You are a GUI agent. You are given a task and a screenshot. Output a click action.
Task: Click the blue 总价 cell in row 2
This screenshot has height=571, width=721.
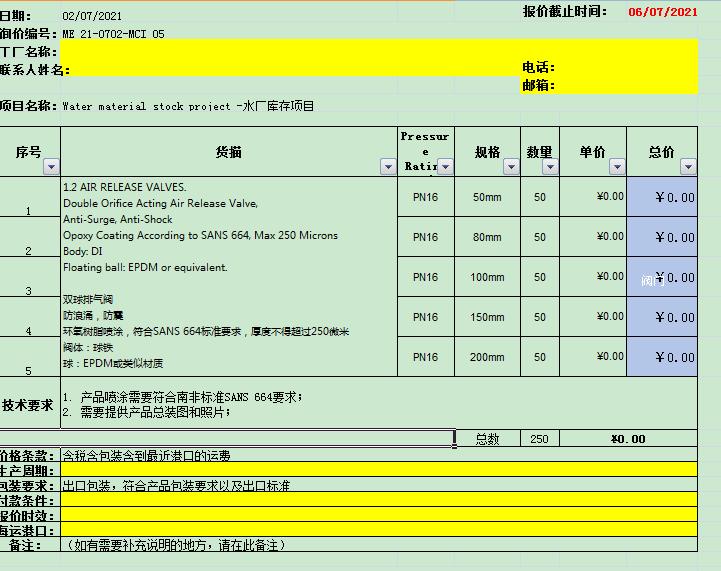click(662, 237)
